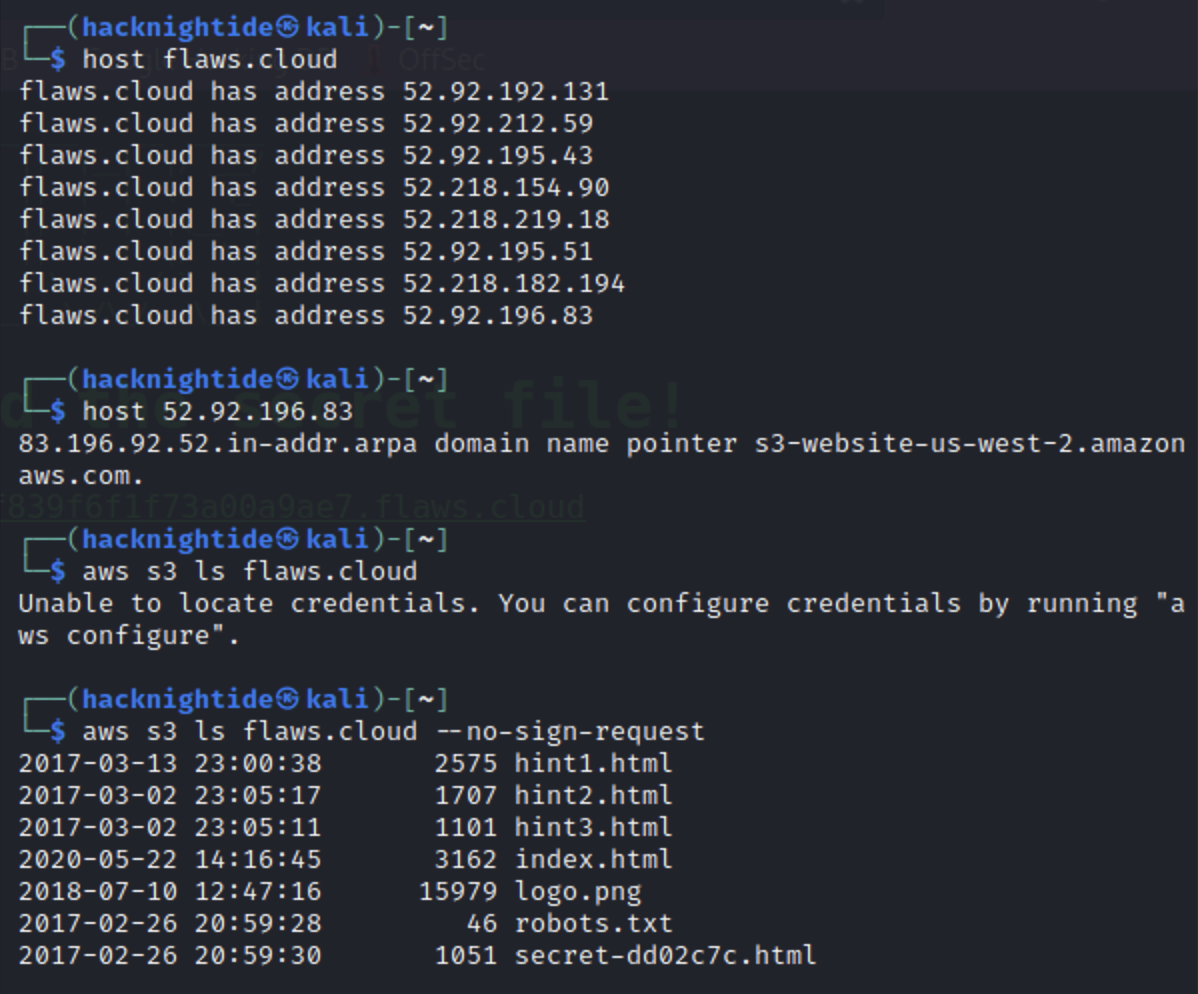The image size is (1198, 994).
Task: Select IP address 52.218.219.18
Action: (x=505, y=220)
